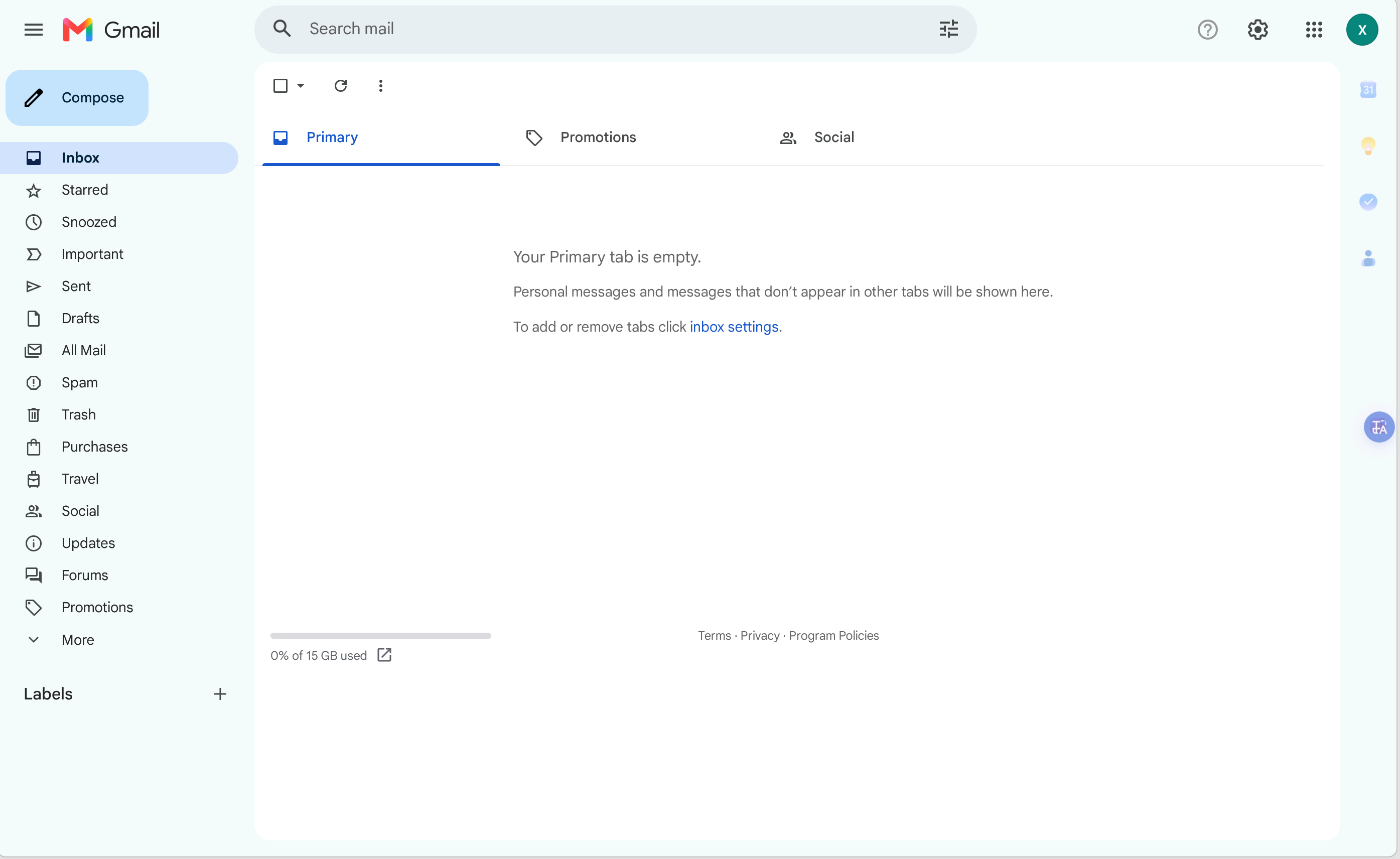This screenshot has width=1400, height=859.
Task: Open the Program Policies link
Action: 833,636
